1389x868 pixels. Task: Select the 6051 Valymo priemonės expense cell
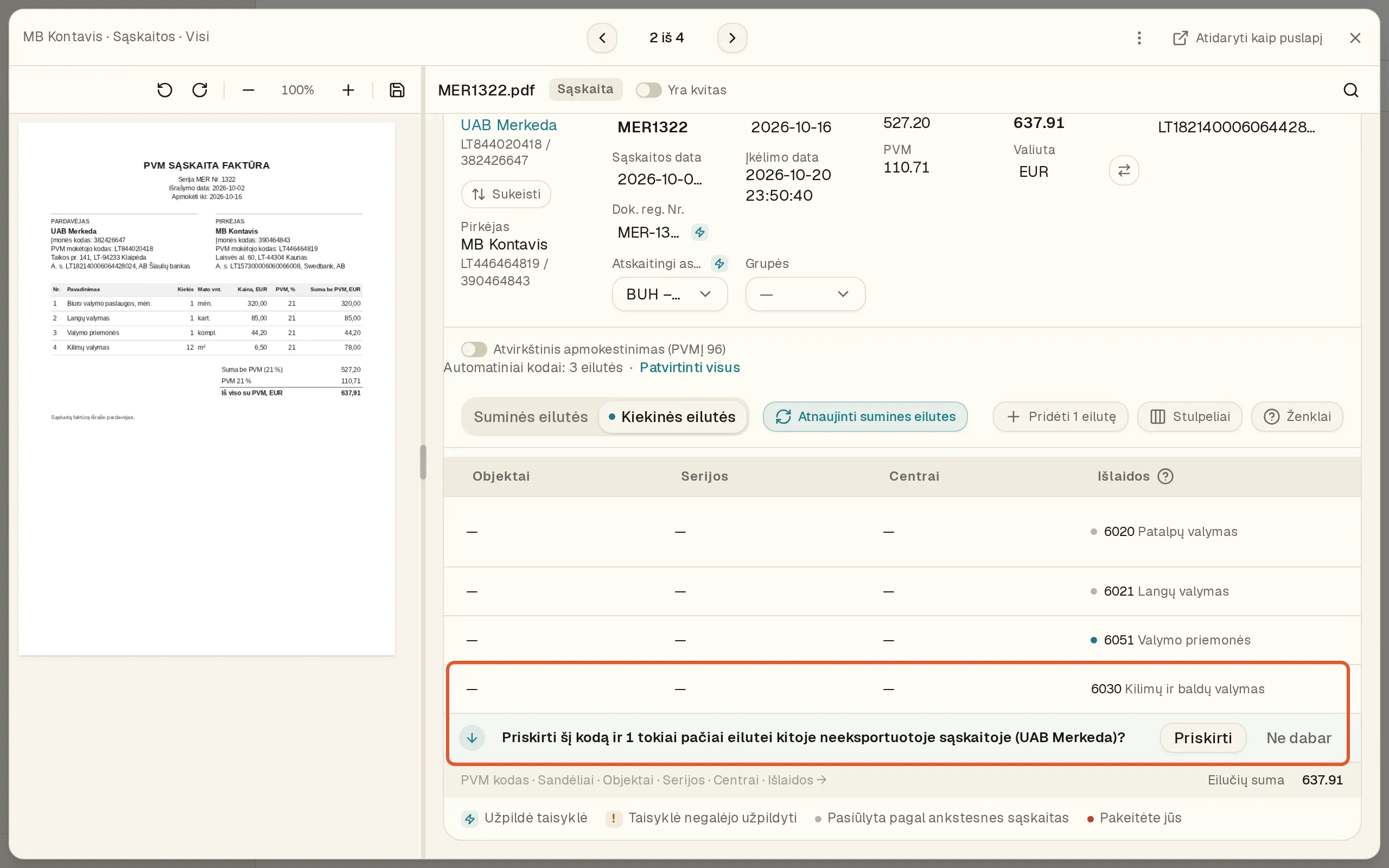point(1170,640)
